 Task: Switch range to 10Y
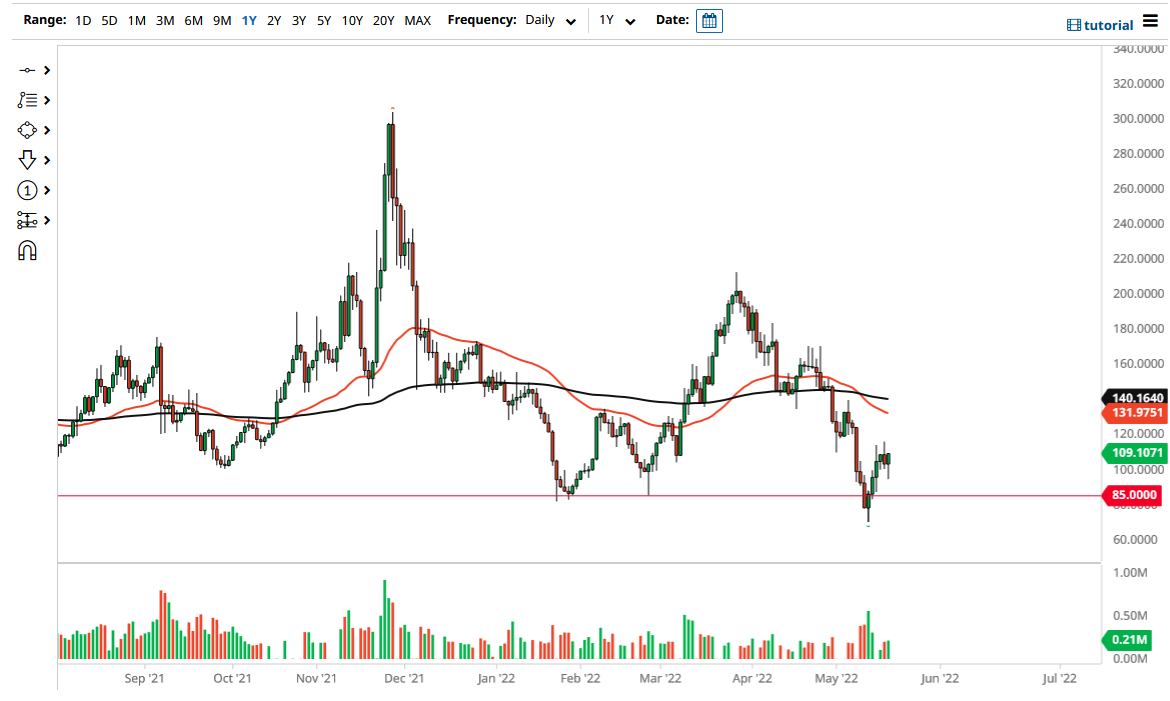[351, 20]
